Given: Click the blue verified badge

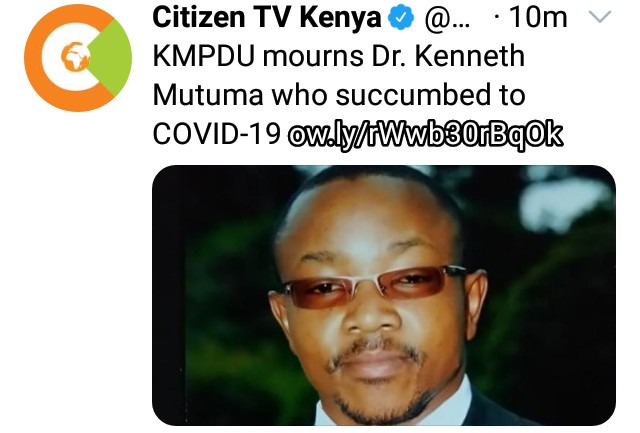Looking at the screenshot, I should click(x=400, y=18).
